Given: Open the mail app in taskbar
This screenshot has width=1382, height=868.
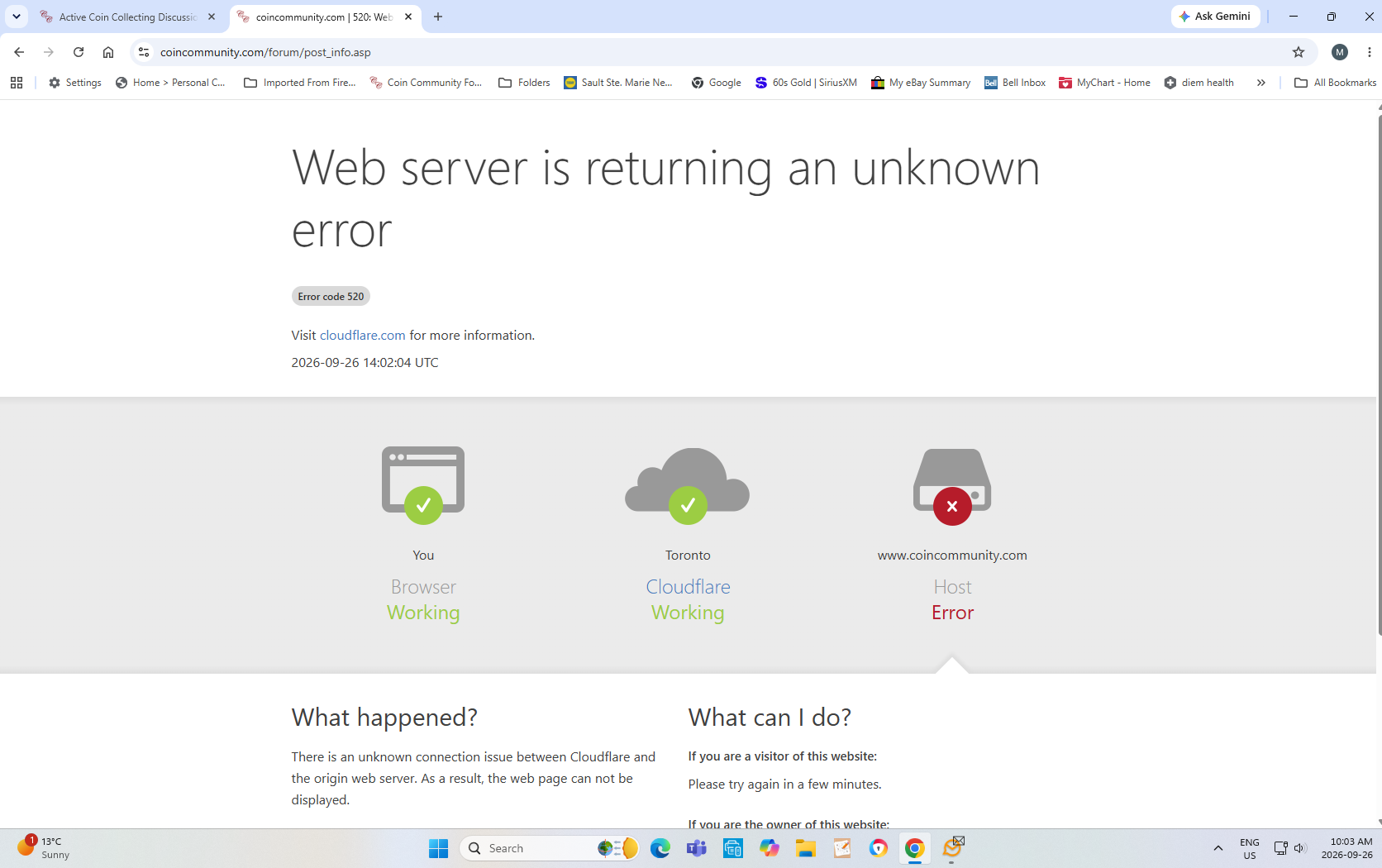Looking at the screenshot, I should click(x=952, y=848).
